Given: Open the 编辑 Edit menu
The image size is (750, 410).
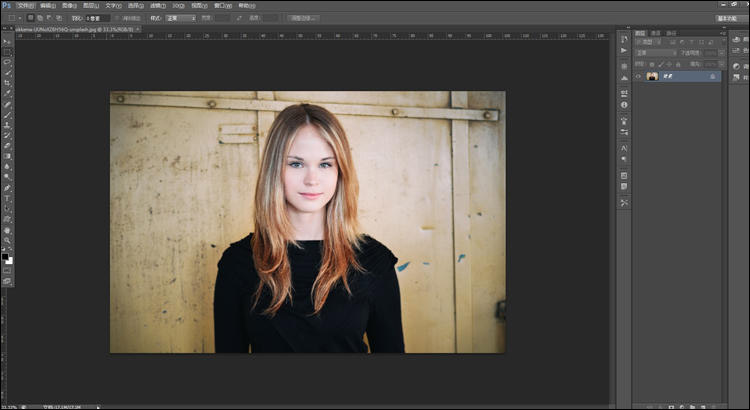Looking at the screenshot, I should click(48, 6).
